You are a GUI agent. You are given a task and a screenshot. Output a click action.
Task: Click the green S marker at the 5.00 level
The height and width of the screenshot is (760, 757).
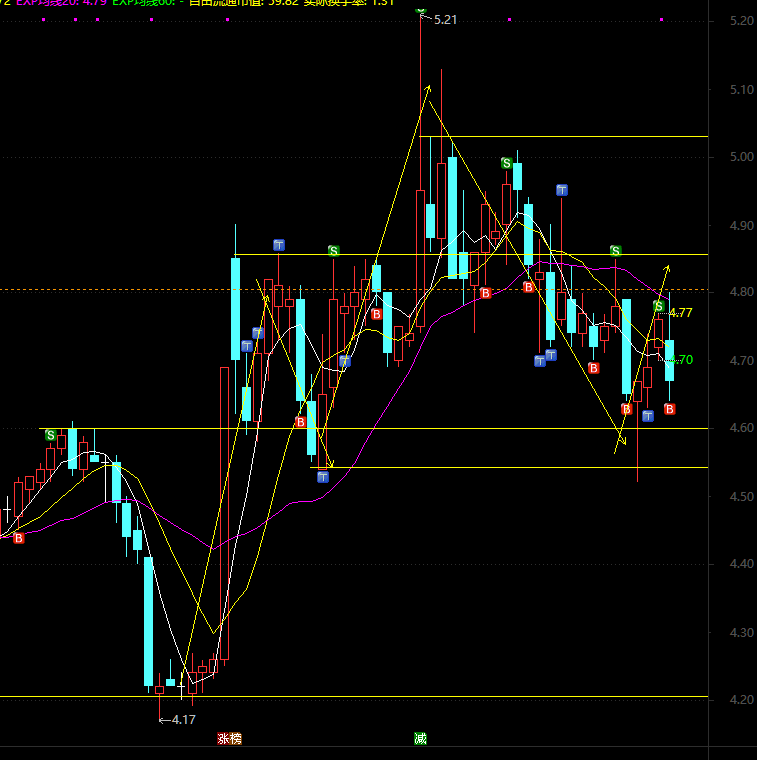pyautogui.click(x=506, y=163)
